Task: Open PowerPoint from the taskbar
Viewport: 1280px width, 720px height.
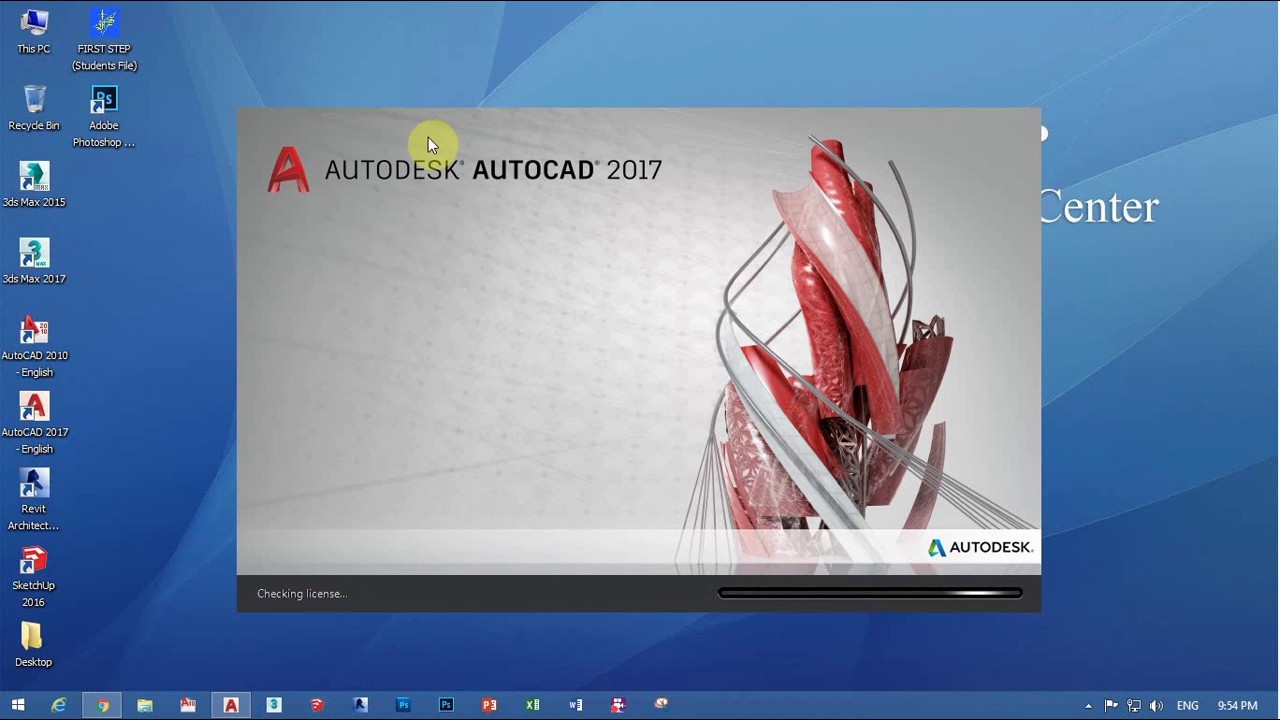Action: pyautogui.click(x=489, y=705)
